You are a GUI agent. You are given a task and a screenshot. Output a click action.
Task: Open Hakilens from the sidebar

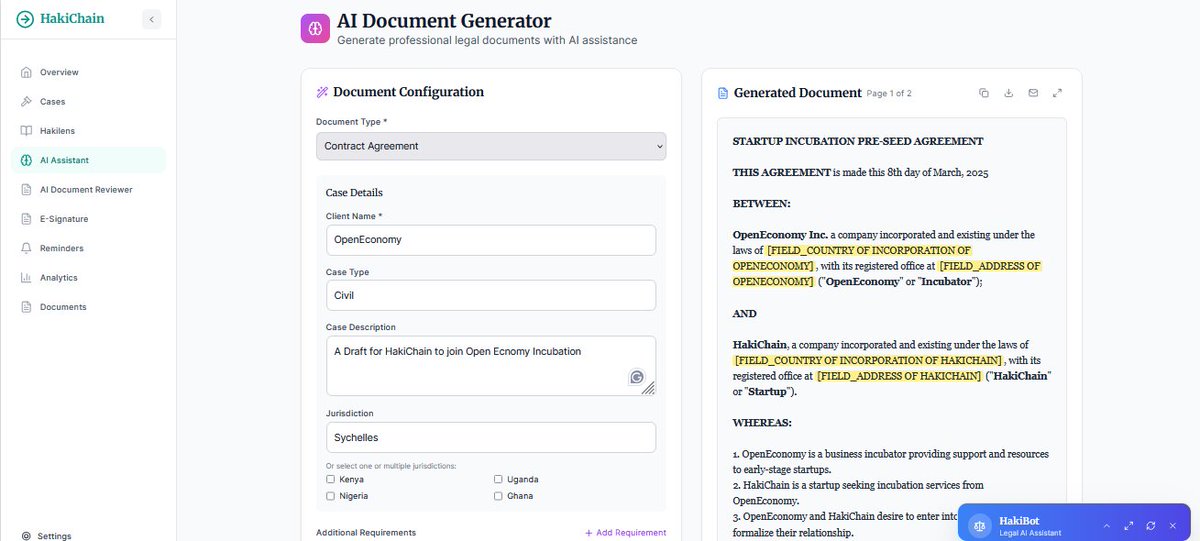point(88,131)
